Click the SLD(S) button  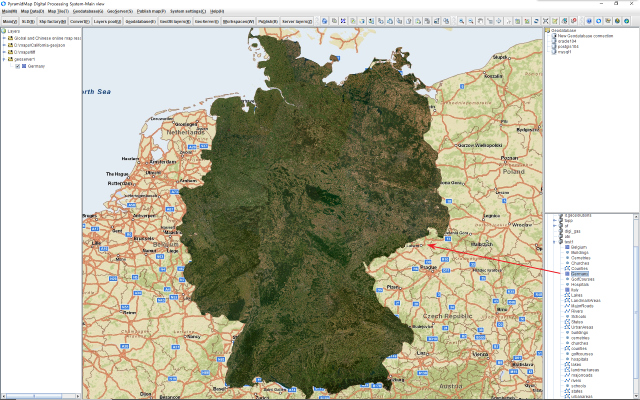[x=28, y=21]
